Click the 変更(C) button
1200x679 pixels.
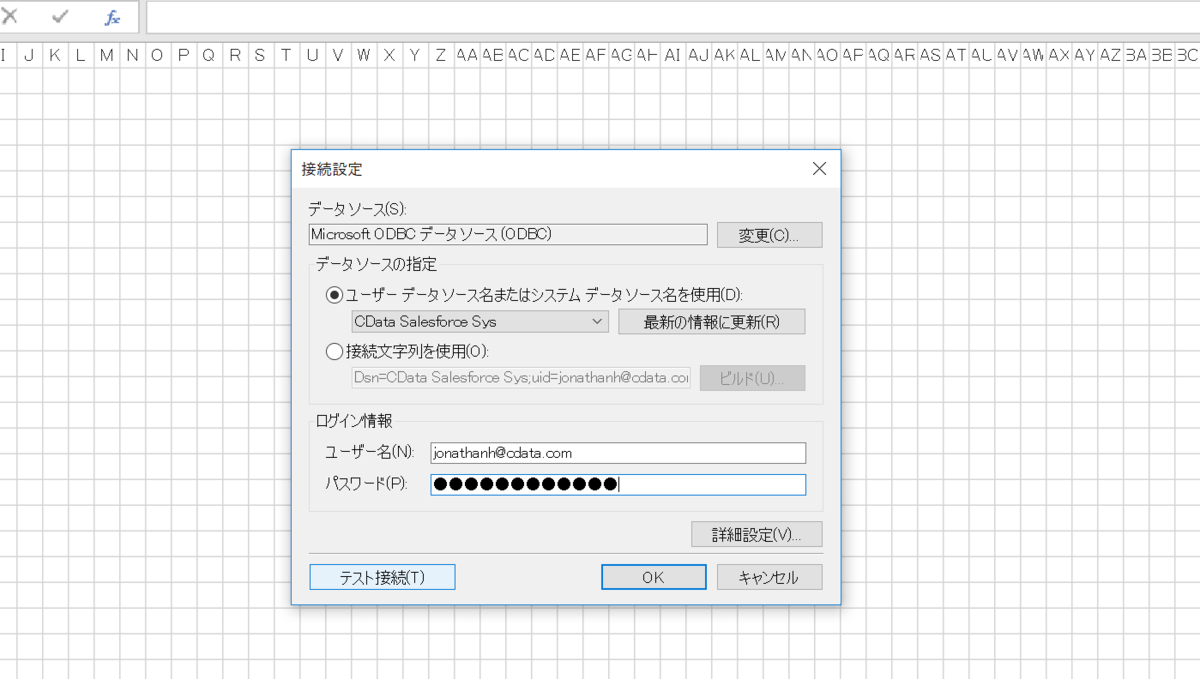769,234
